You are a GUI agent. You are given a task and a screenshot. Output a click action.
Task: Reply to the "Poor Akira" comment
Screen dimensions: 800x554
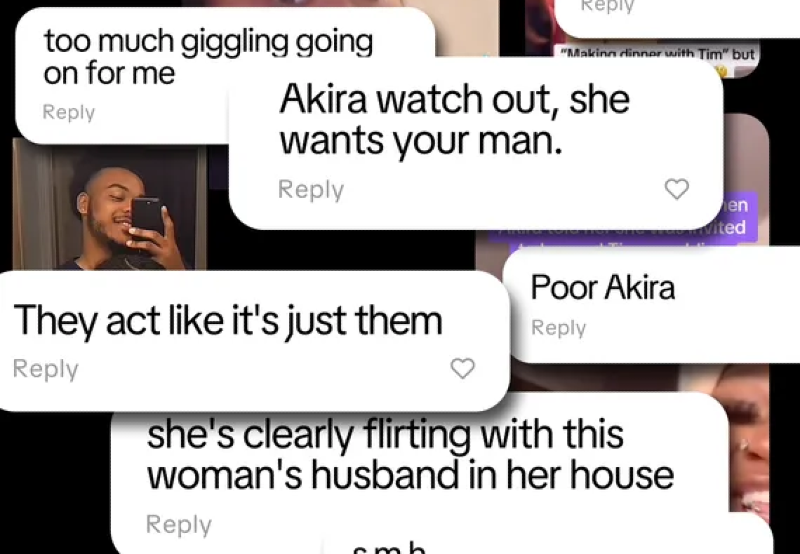tap(559, 328)
